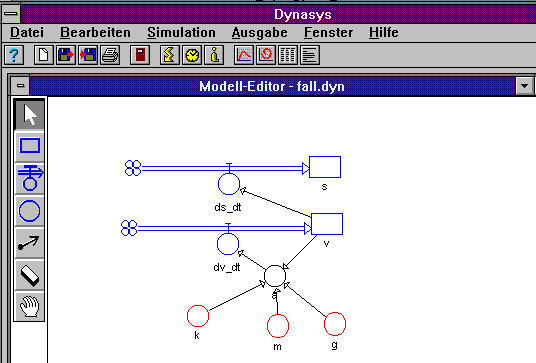Screen dimensions: 536x363
Task: Start simulation with the lightning icon
Action: pos(170,55)
